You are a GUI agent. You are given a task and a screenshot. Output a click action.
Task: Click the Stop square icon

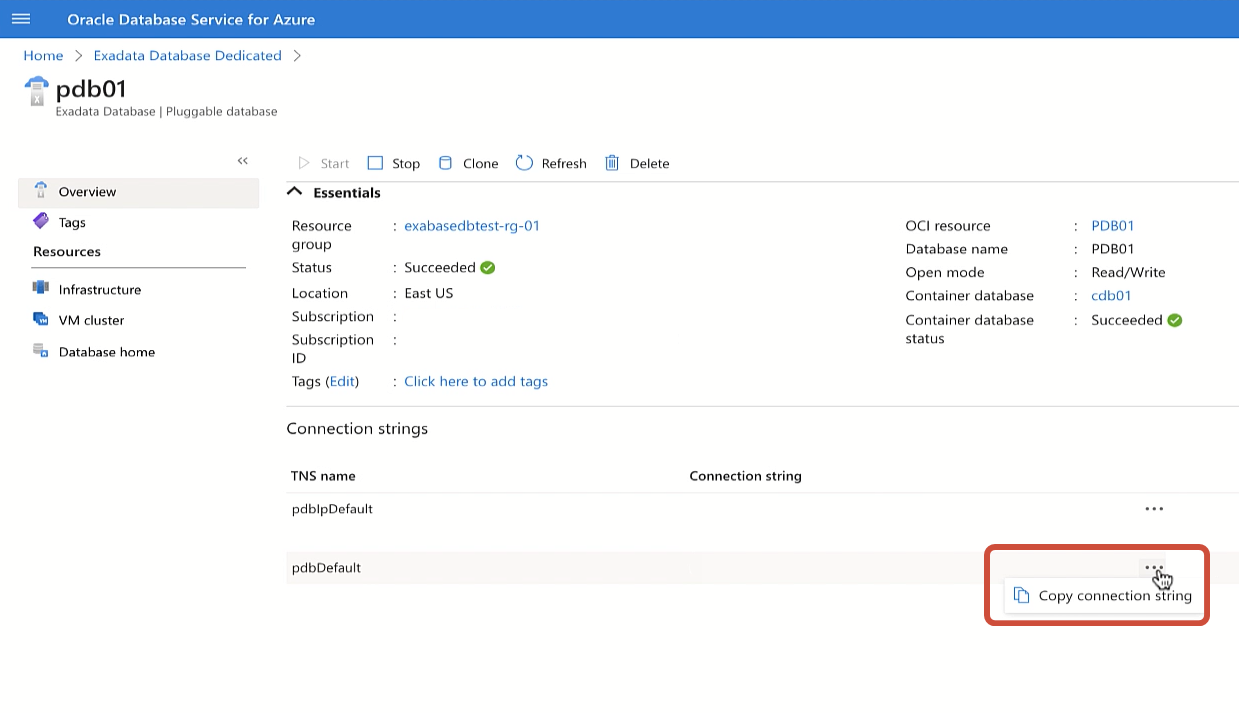[375, 163]
